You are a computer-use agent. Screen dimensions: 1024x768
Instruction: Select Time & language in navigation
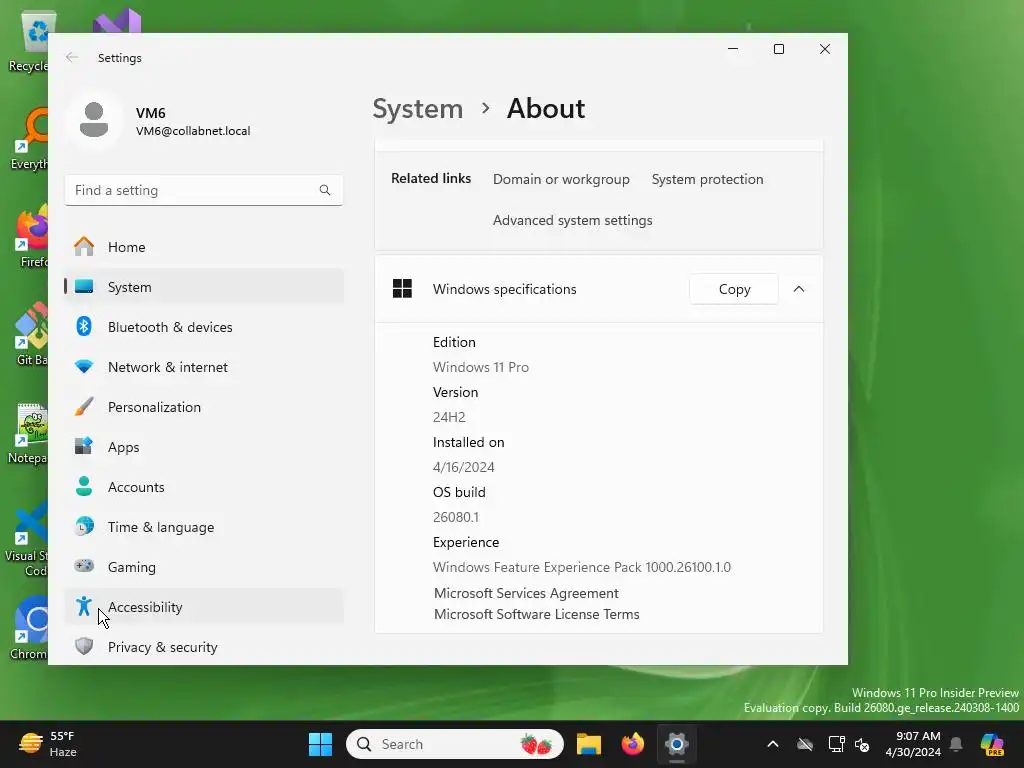(204, 526)
